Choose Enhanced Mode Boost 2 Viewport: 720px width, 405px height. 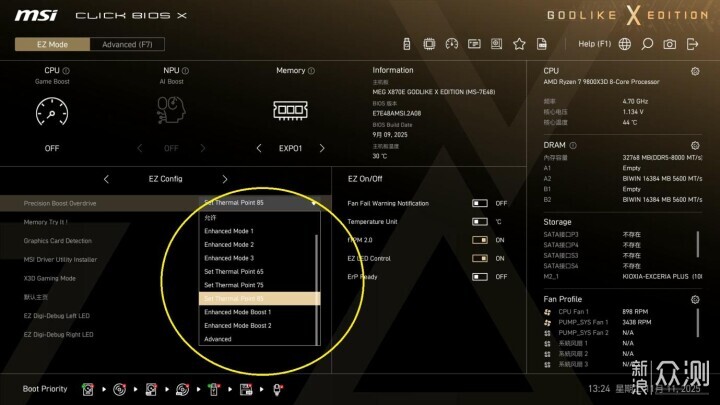[x=258, y=325]
